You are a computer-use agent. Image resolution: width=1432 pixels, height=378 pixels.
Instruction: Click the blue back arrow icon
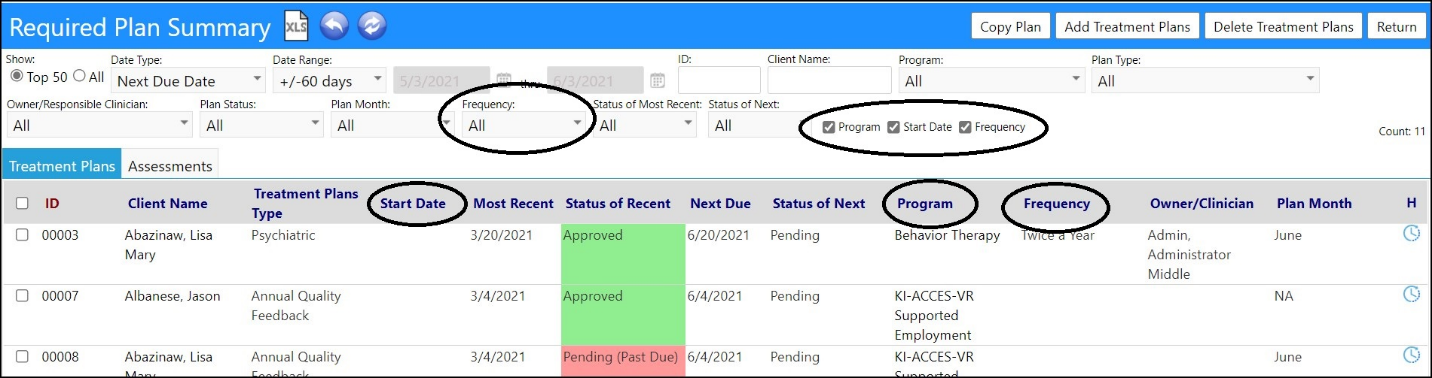[335, 26]
